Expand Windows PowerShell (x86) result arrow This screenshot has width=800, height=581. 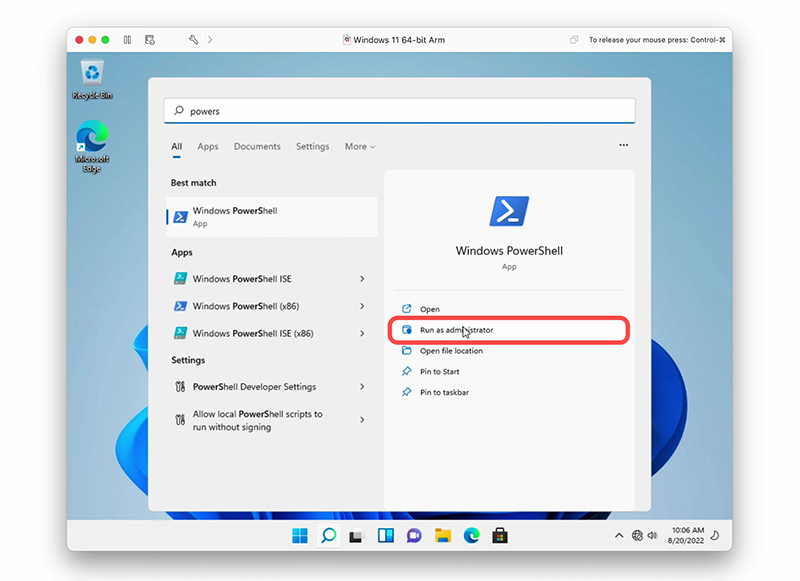point(362,306)
